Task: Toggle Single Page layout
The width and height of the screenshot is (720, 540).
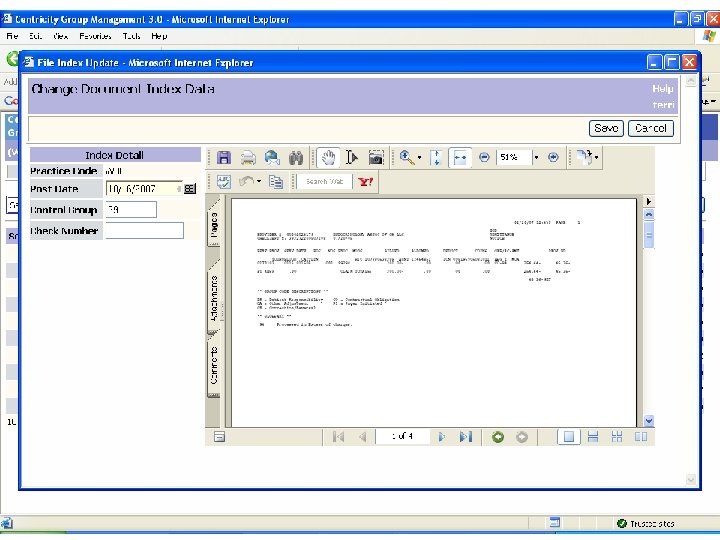Action: click(568, 437)
